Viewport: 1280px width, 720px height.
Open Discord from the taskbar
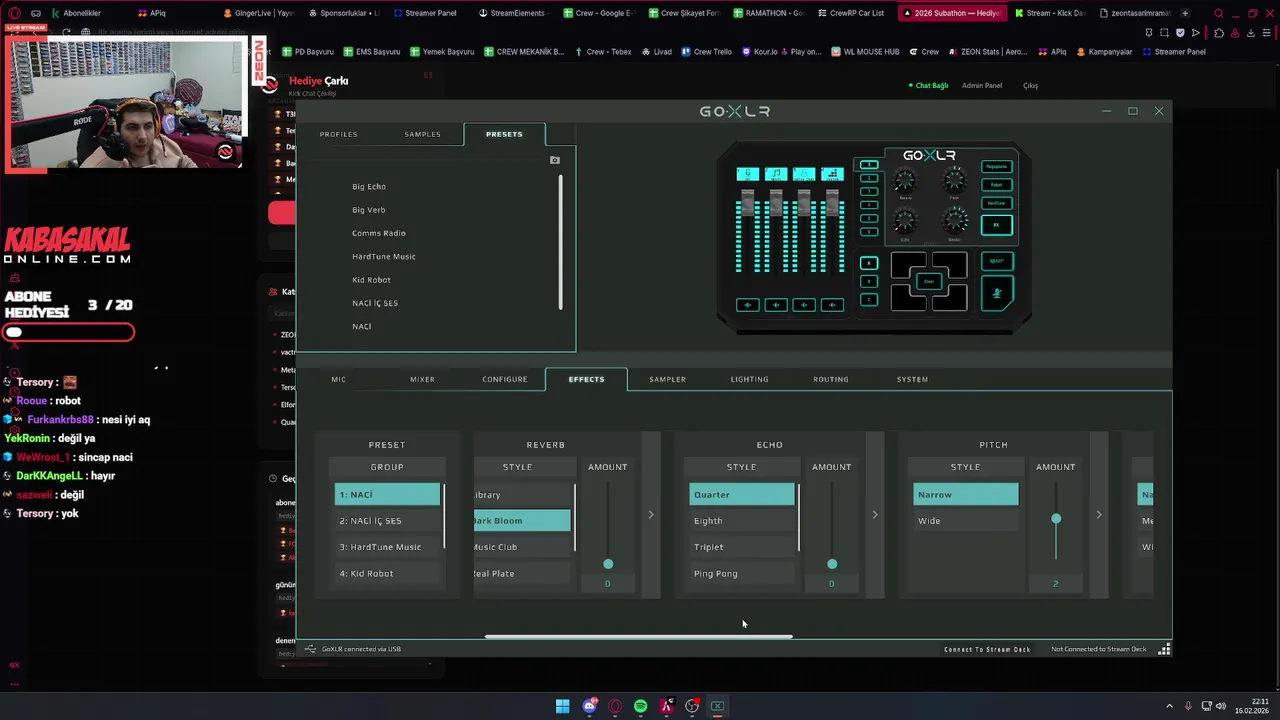coord(589,706)
